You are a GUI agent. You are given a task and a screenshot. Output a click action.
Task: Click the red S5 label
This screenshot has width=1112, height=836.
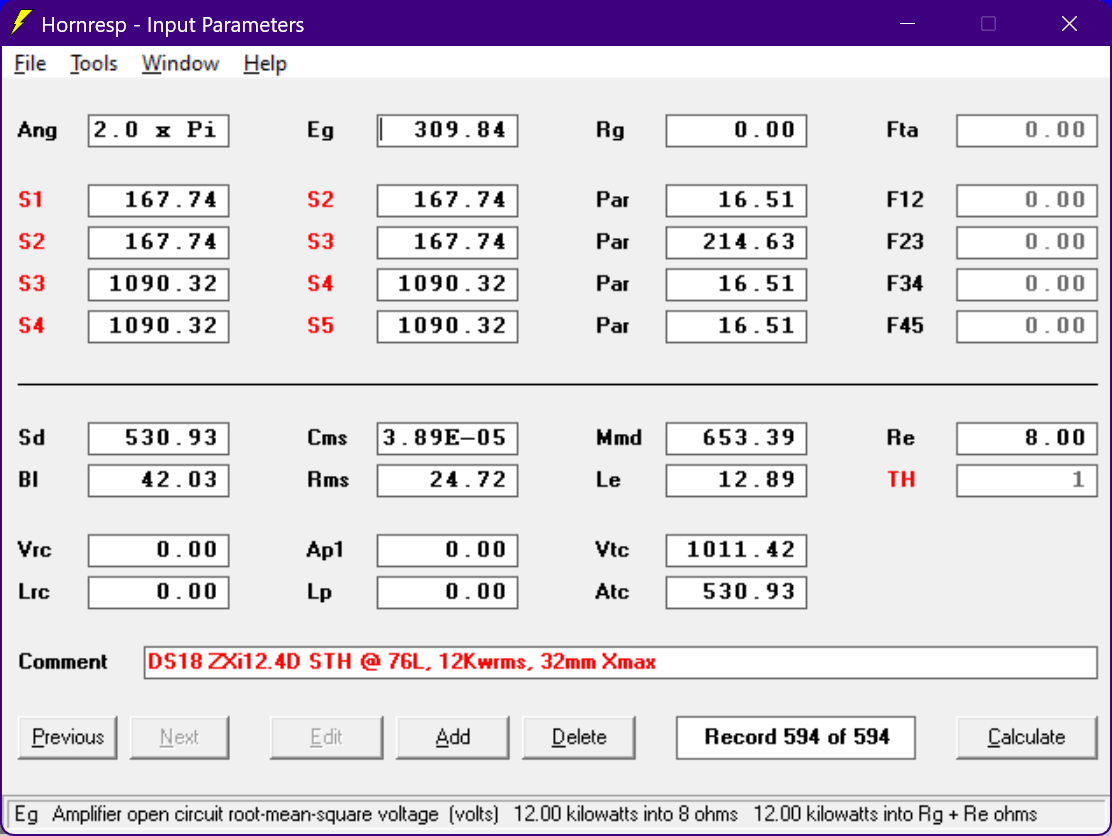click(x=321, y=326)
